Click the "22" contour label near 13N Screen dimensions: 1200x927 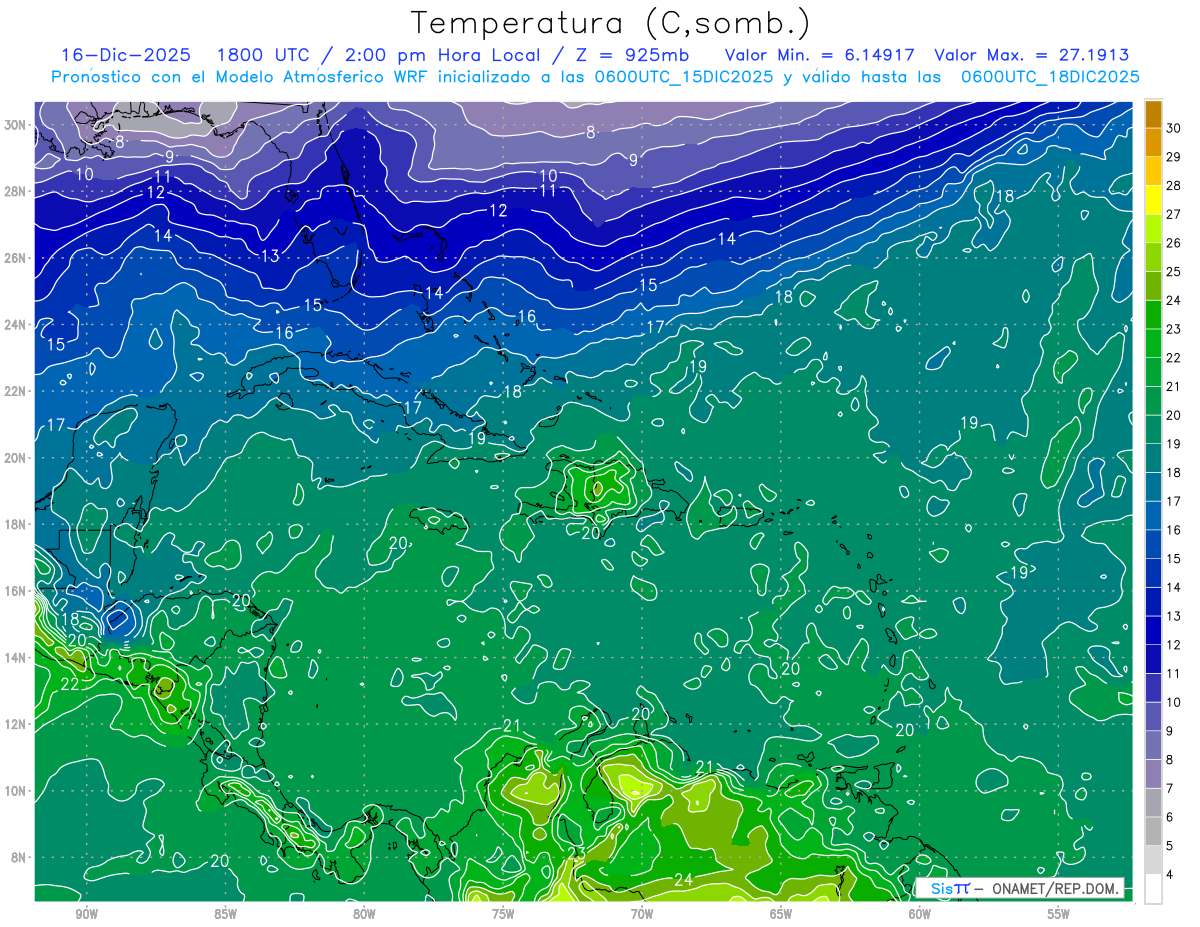[x=70, y=684]
